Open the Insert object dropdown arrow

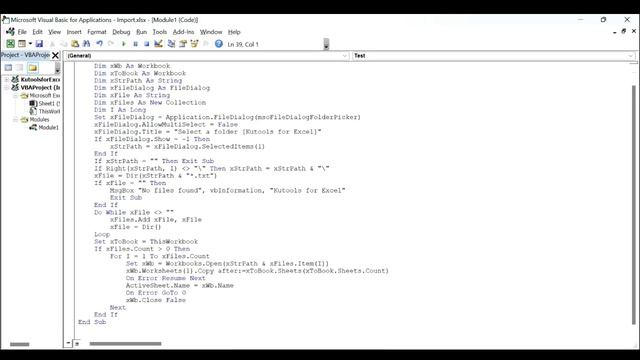click(30, 44)
